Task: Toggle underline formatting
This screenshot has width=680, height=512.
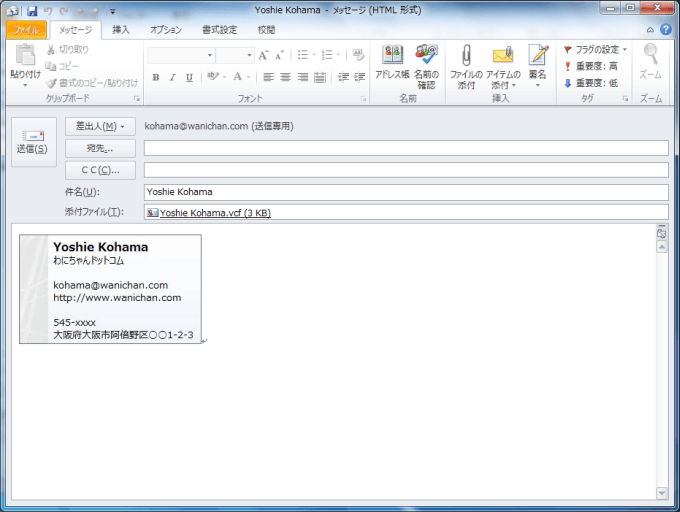Action: coord(189,77)
